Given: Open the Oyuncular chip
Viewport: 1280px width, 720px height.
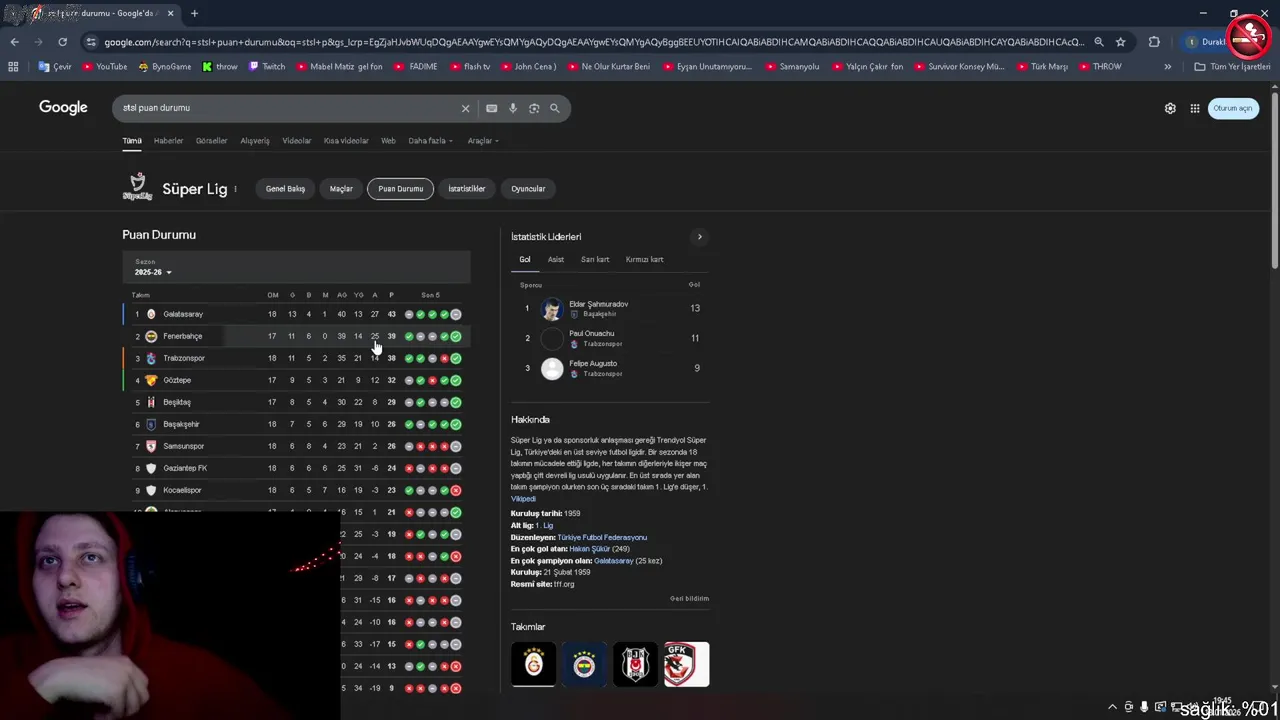Looking at the screenshot, I should coord(528,189).
